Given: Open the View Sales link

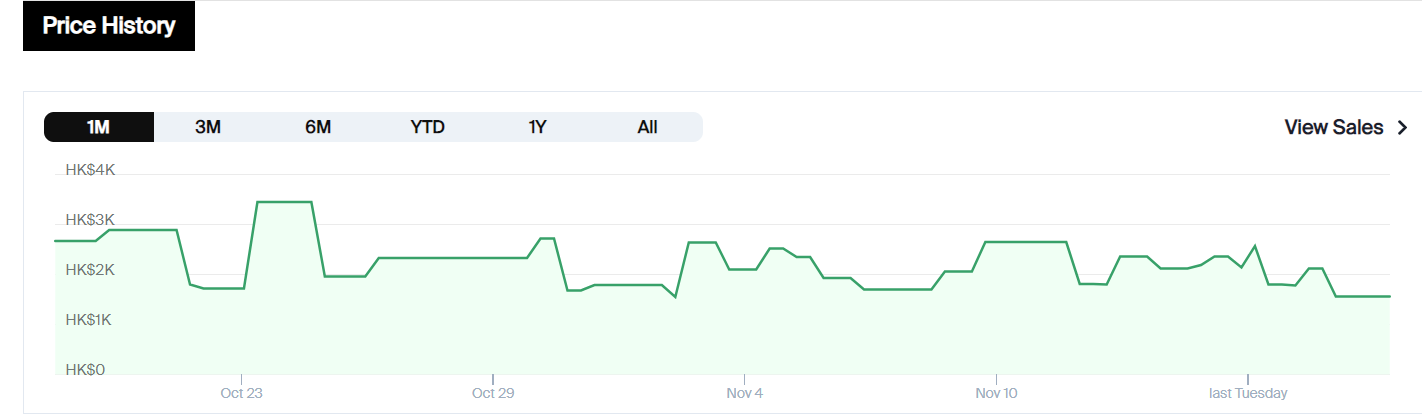Looking at the screenshot, I should tap(1334, 127).
